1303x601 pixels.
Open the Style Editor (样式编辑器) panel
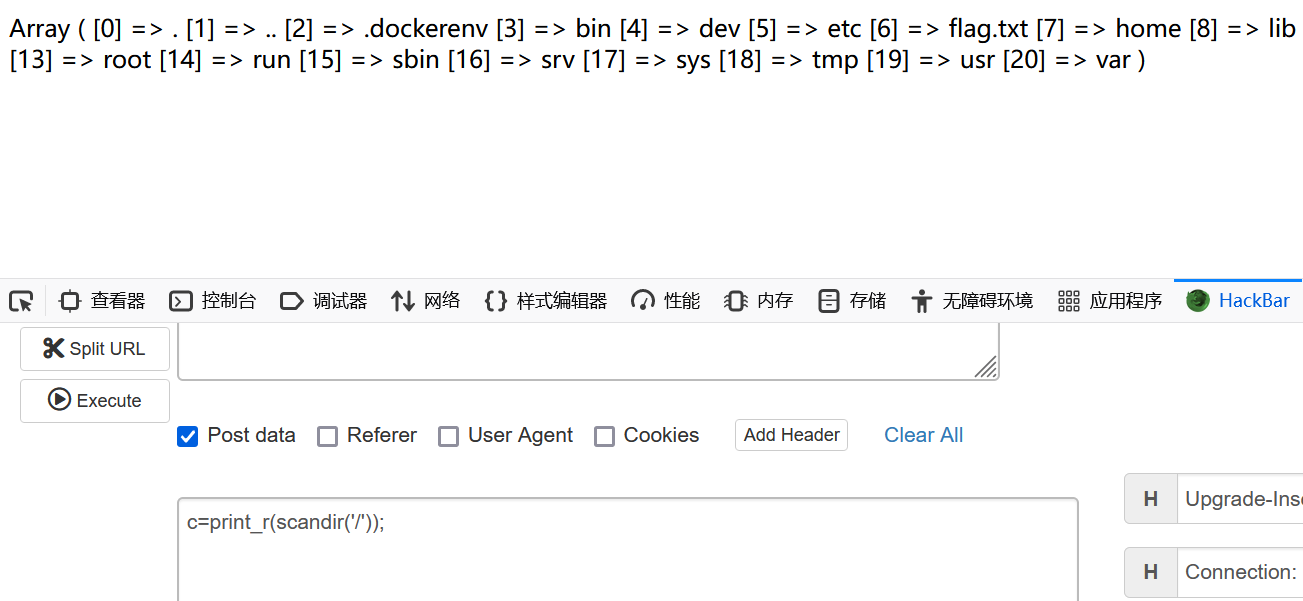point(546,301)
